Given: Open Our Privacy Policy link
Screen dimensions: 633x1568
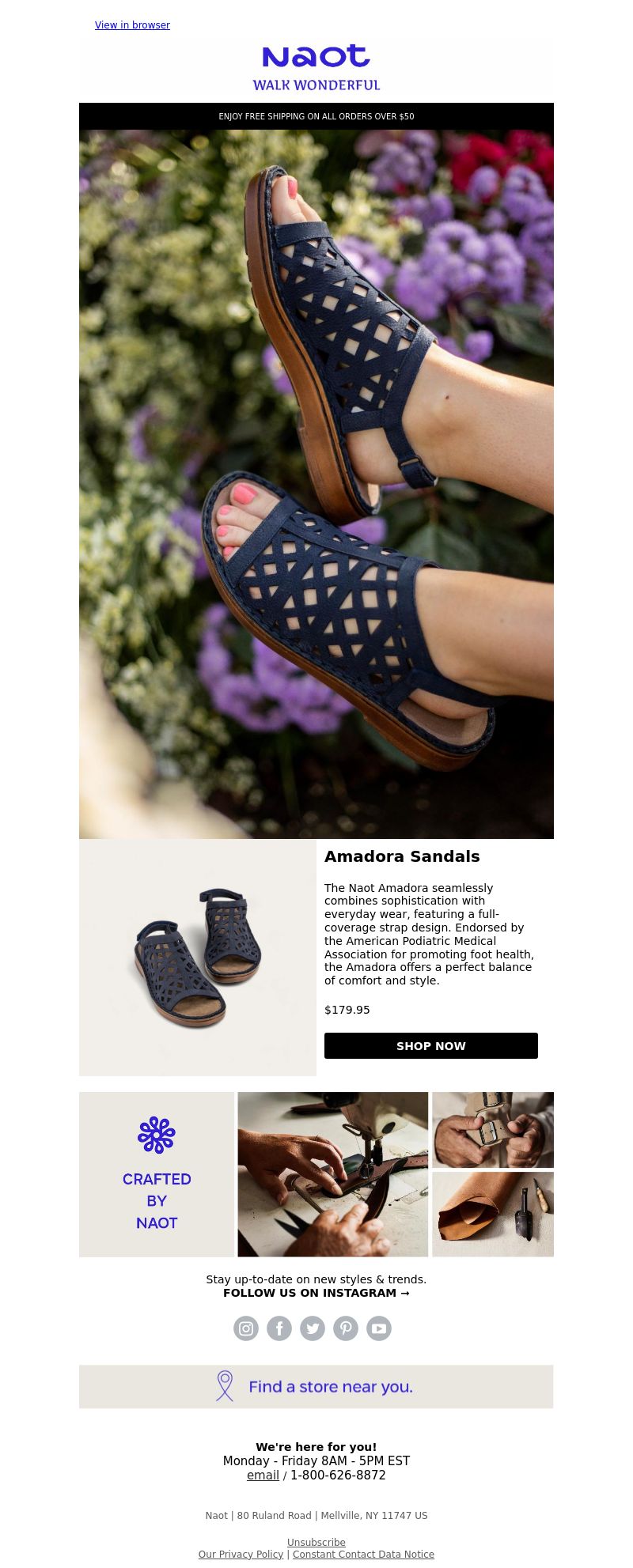Looking at the screenshot, I should [241, 1555].
